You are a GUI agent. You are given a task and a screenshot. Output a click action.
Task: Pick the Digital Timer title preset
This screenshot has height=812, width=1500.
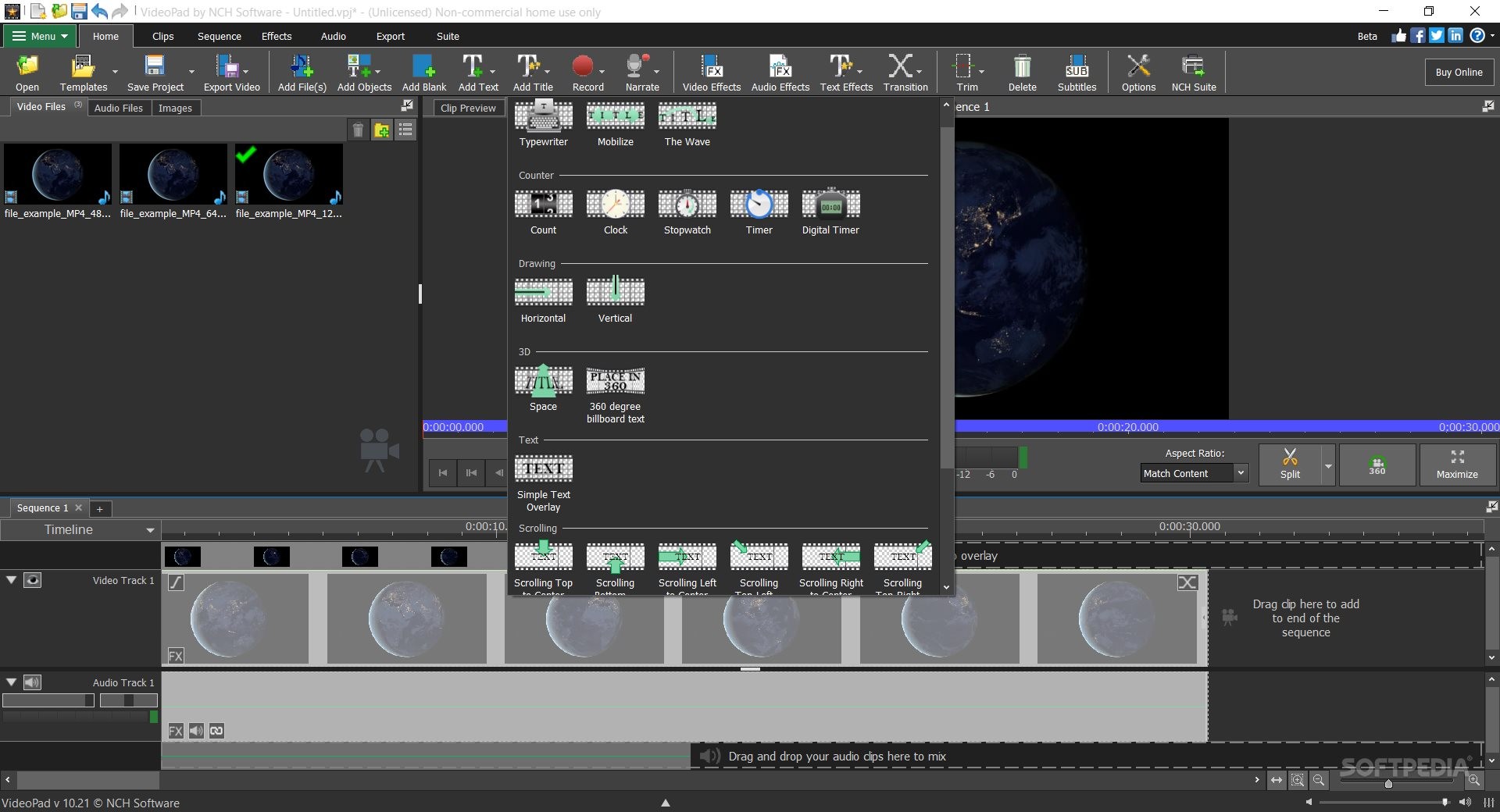point(830,205)
